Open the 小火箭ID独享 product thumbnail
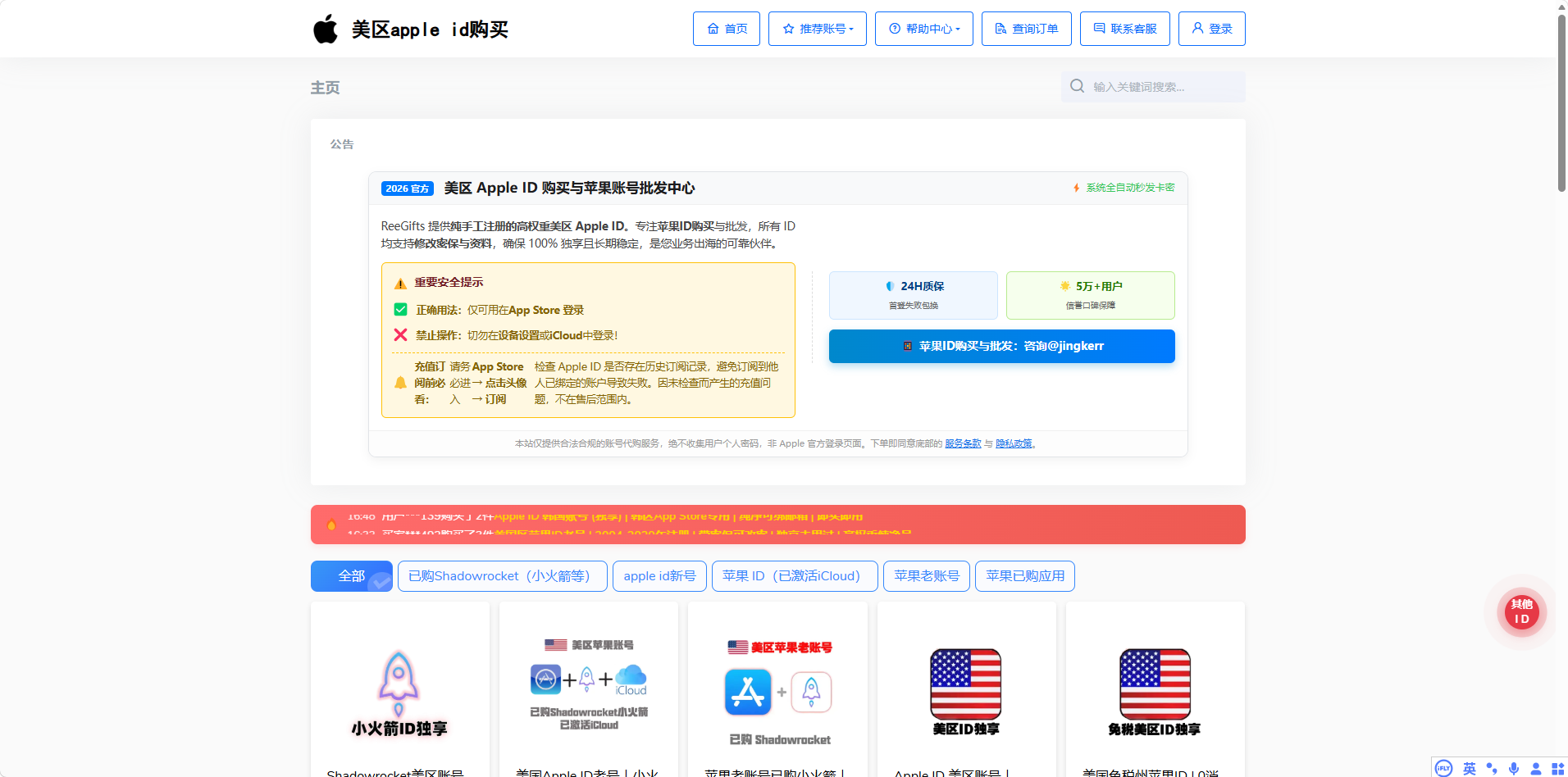This screenshot has height=777, width=1568. point(399,693)
